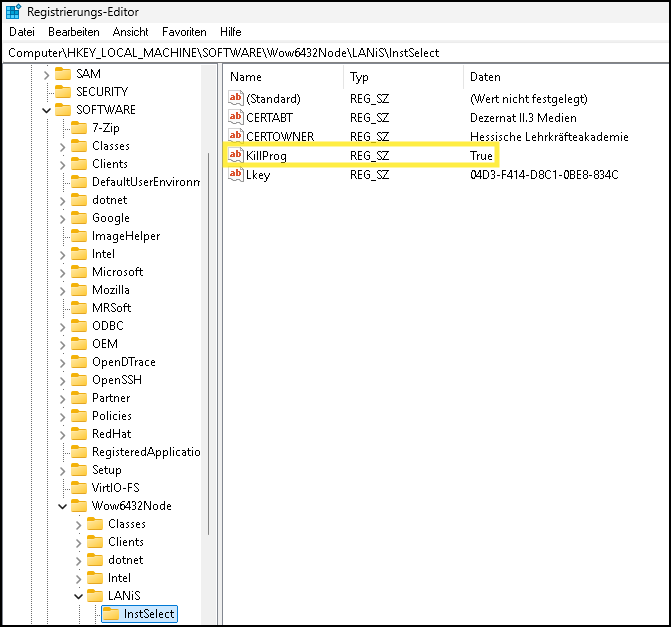Open the Favoriten menu
The height and width of the screenshot is (627, 671).
(x=184, y=32)
